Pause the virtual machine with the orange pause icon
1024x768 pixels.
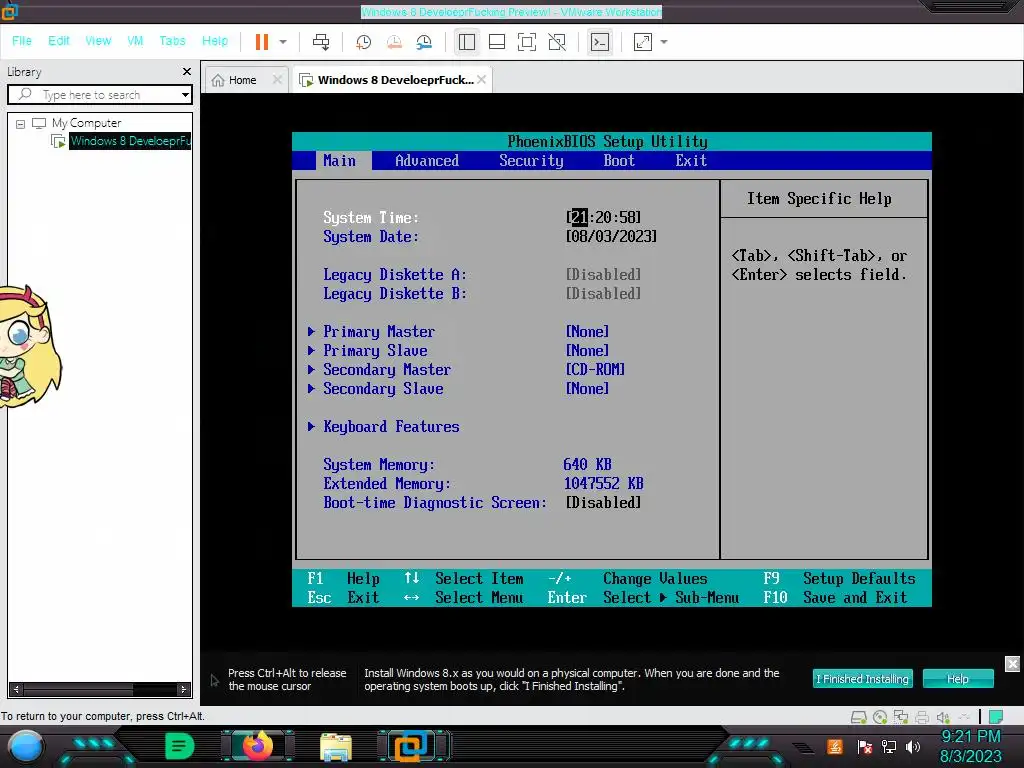(262, 42)
